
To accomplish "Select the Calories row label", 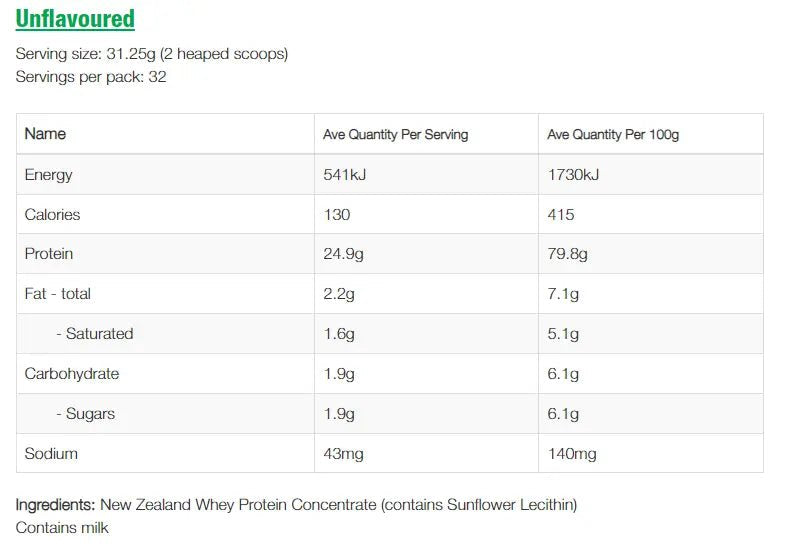I will click(52, 215).
